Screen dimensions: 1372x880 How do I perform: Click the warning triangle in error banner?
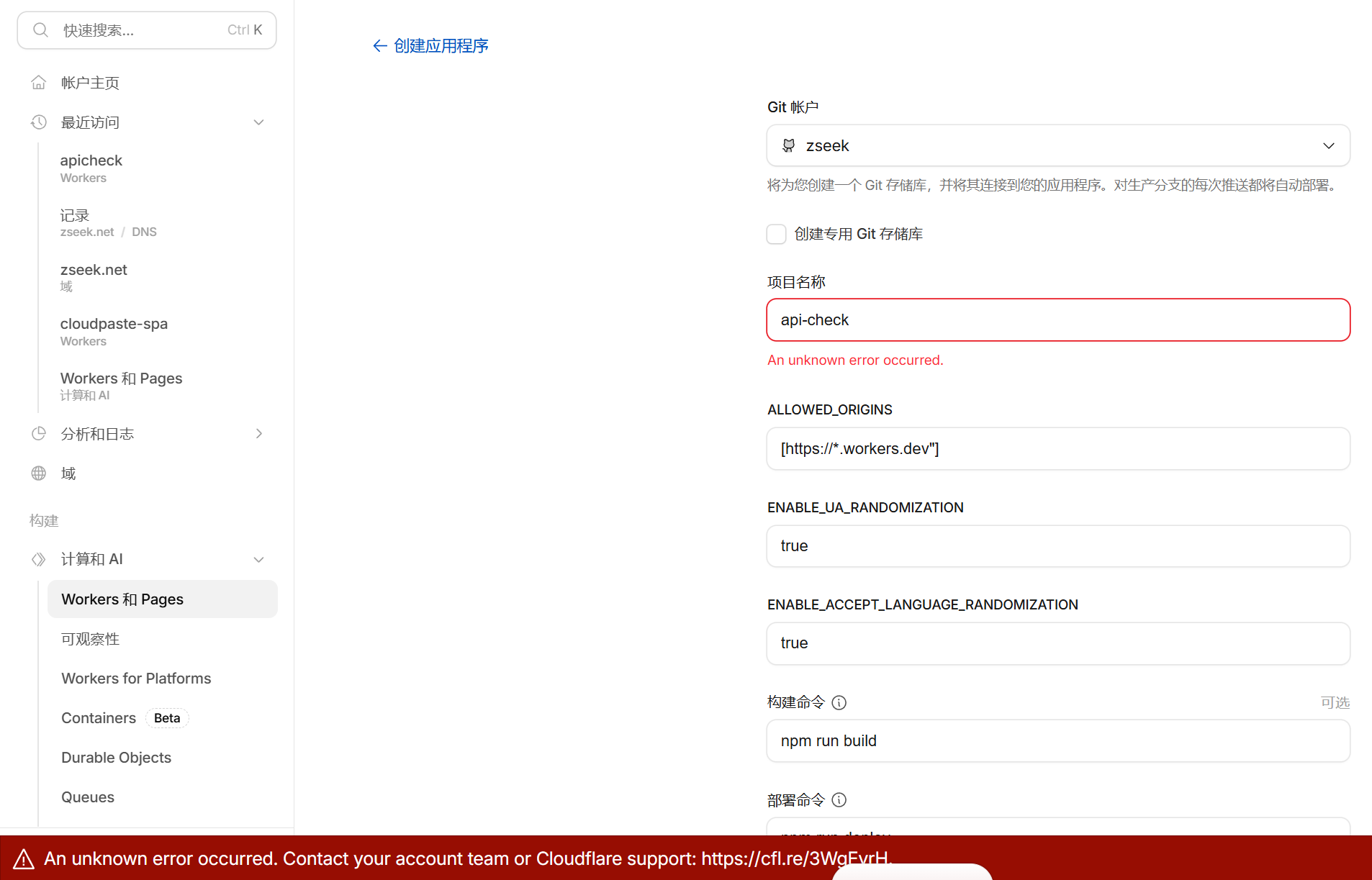tap(24, 858)
